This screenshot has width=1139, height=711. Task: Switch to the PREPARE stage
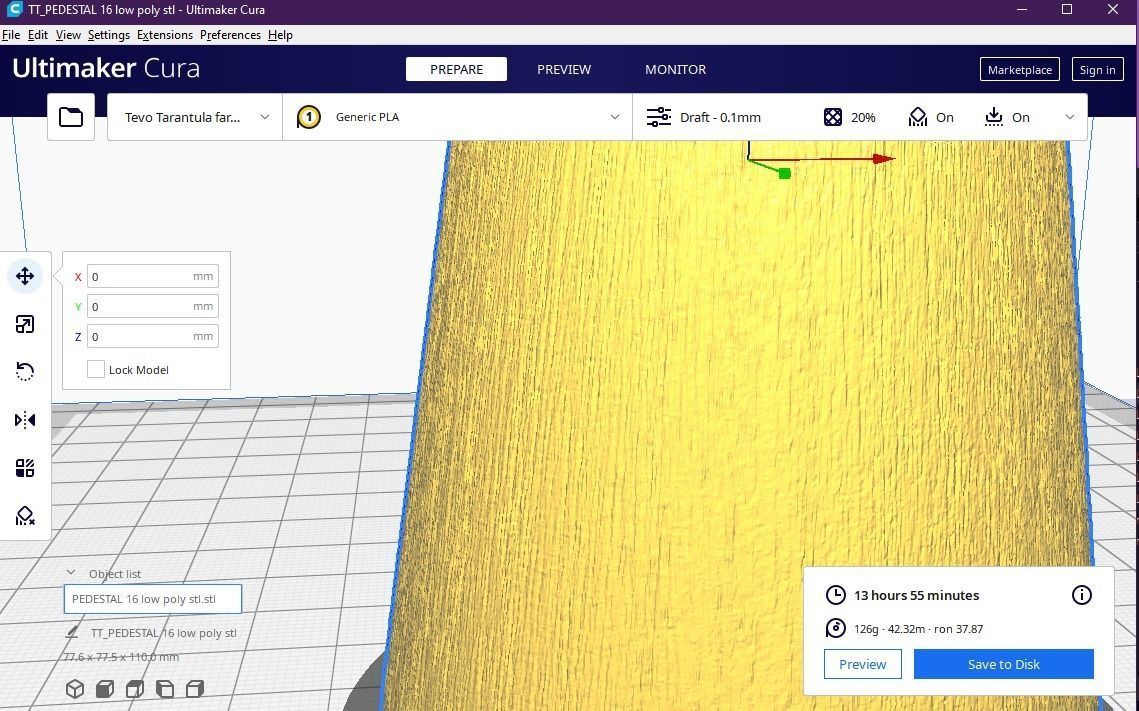click(456, 69)
